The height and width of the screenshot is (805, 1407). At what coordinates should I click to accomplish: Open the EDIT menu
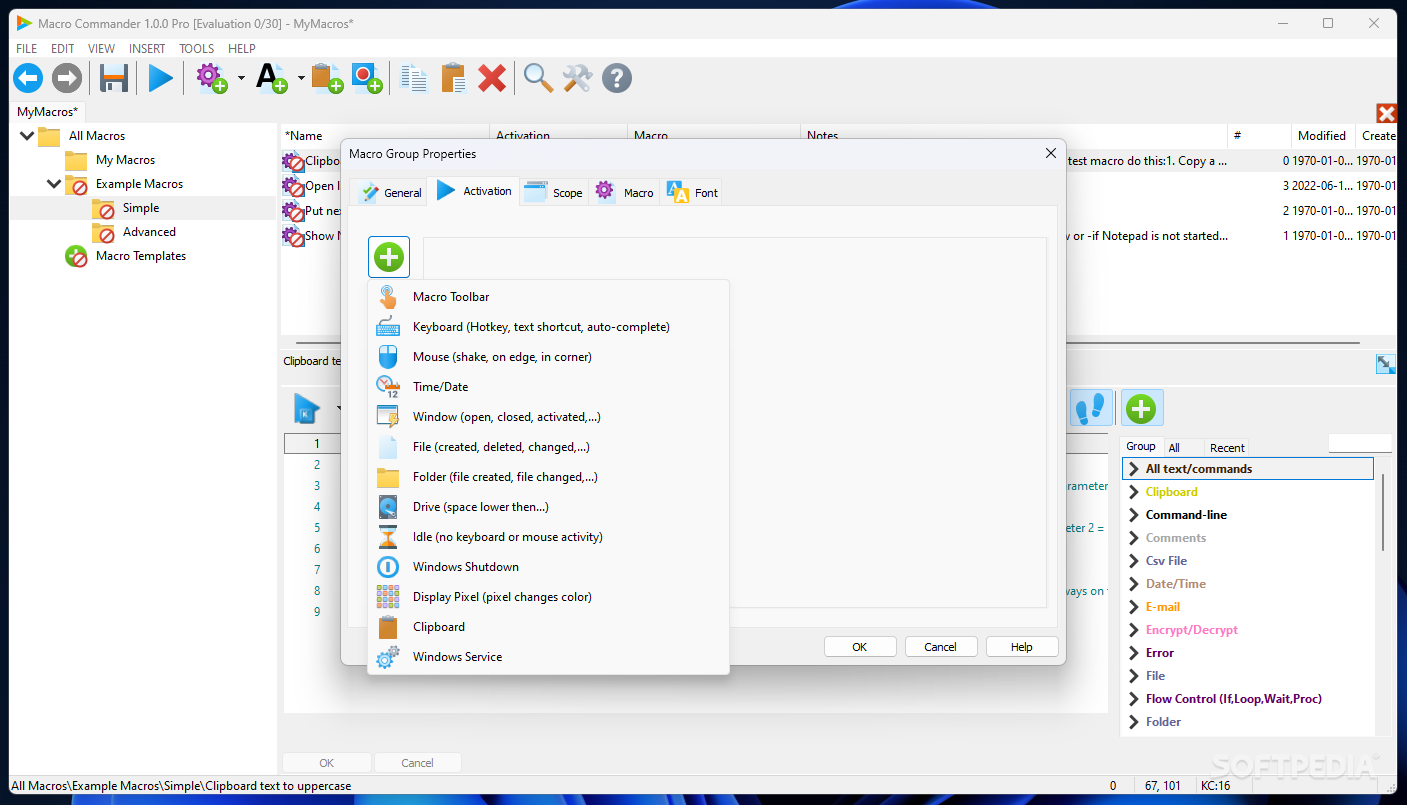pyautogui.click(x=63, y=48)
